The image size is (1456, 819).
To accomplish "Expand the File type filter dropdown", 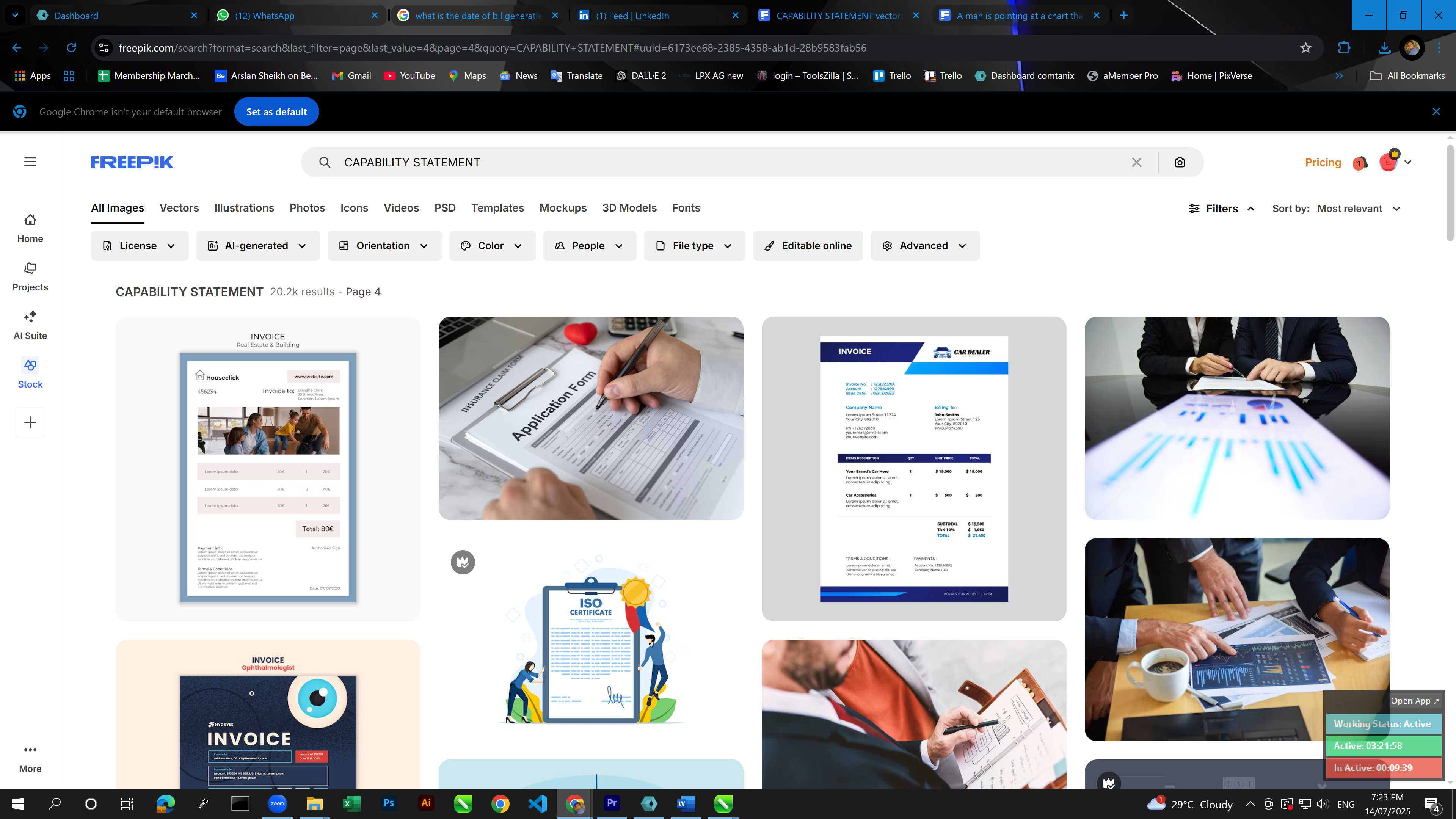I will pos(695,245).
